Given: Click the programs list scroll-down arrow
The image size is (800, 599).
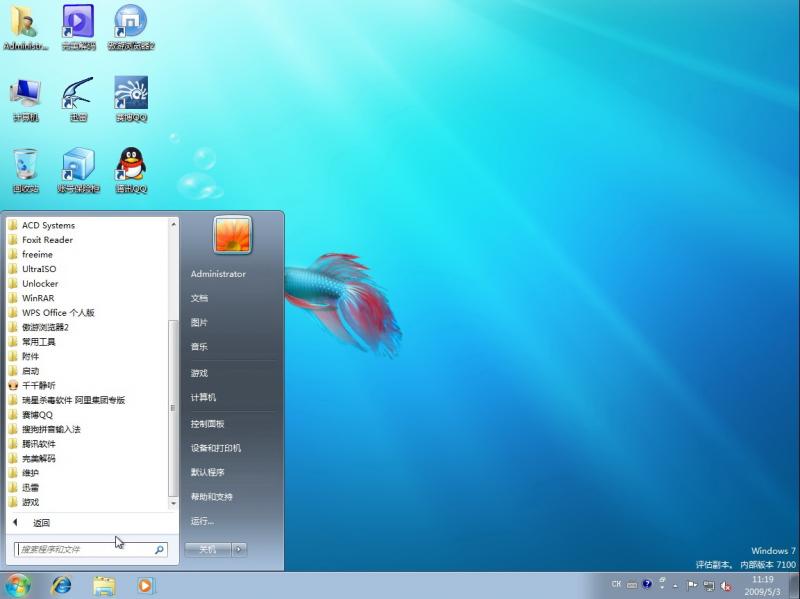Looking at the screenshot, I should click(x=173, y=504).
